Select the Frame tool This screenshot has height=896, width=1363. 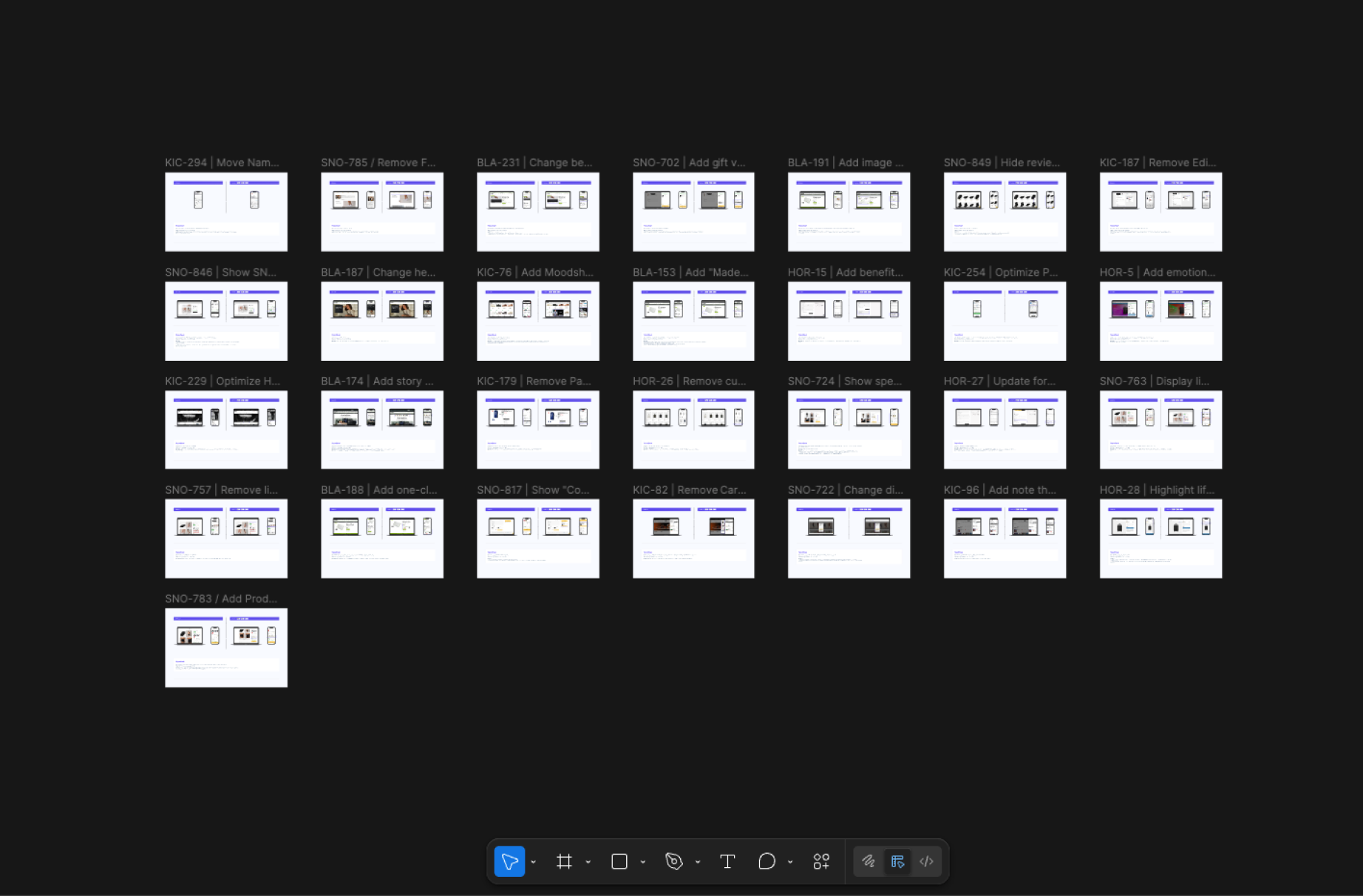pos(564,861)
